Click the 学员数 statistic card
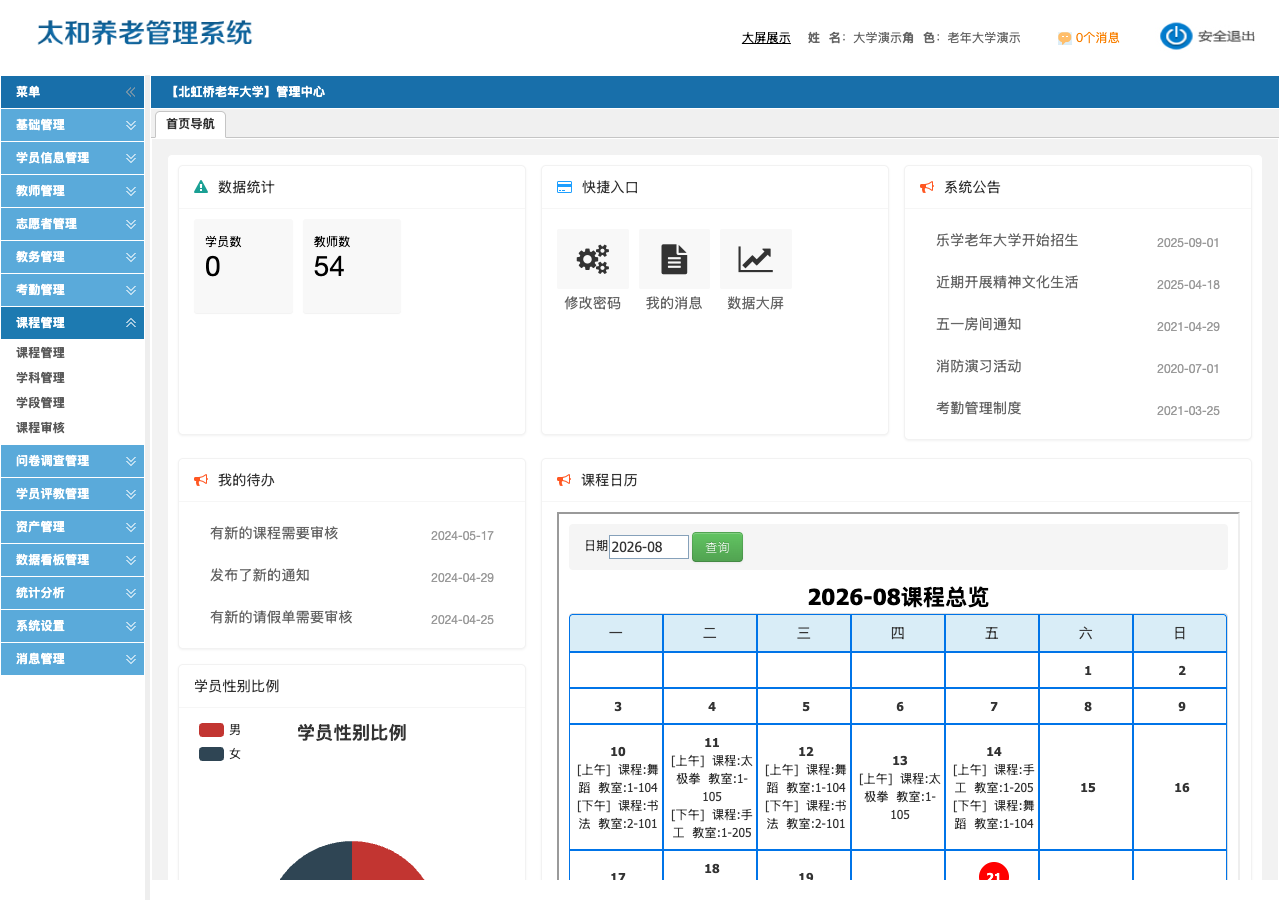Viewport: 1280px width, 900px height. click(x=243, y=266)
